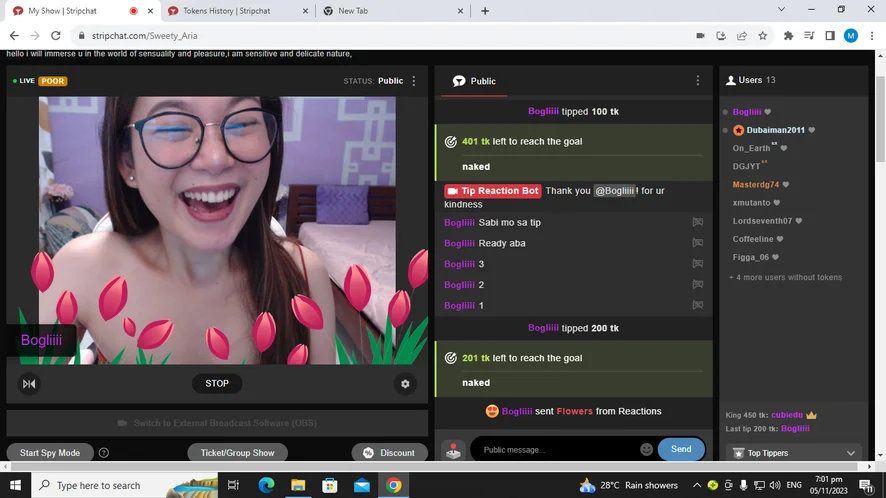Bookmark this page with the star icon
This screenshot has width=886, height=498.
click(763, 35)
